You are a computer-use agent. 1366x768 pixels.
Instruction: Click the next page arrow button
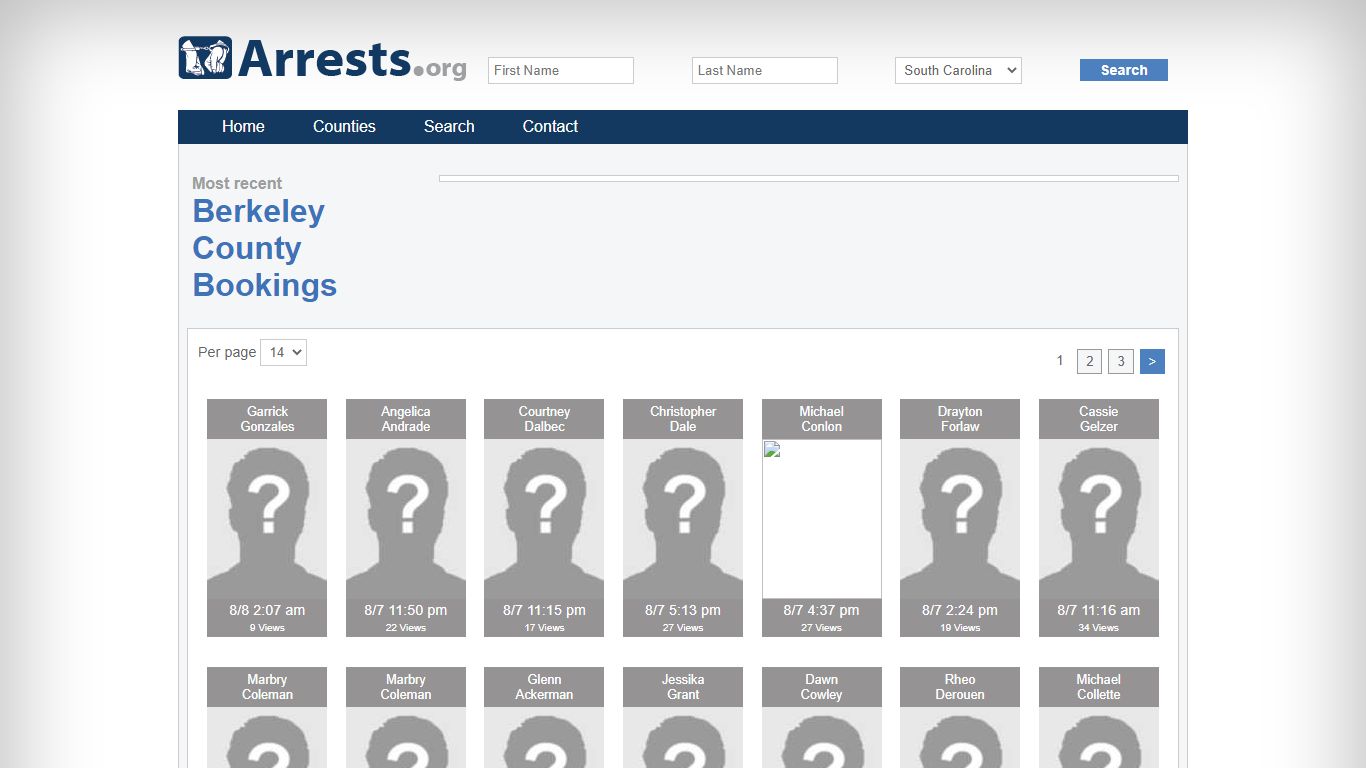1152,361
